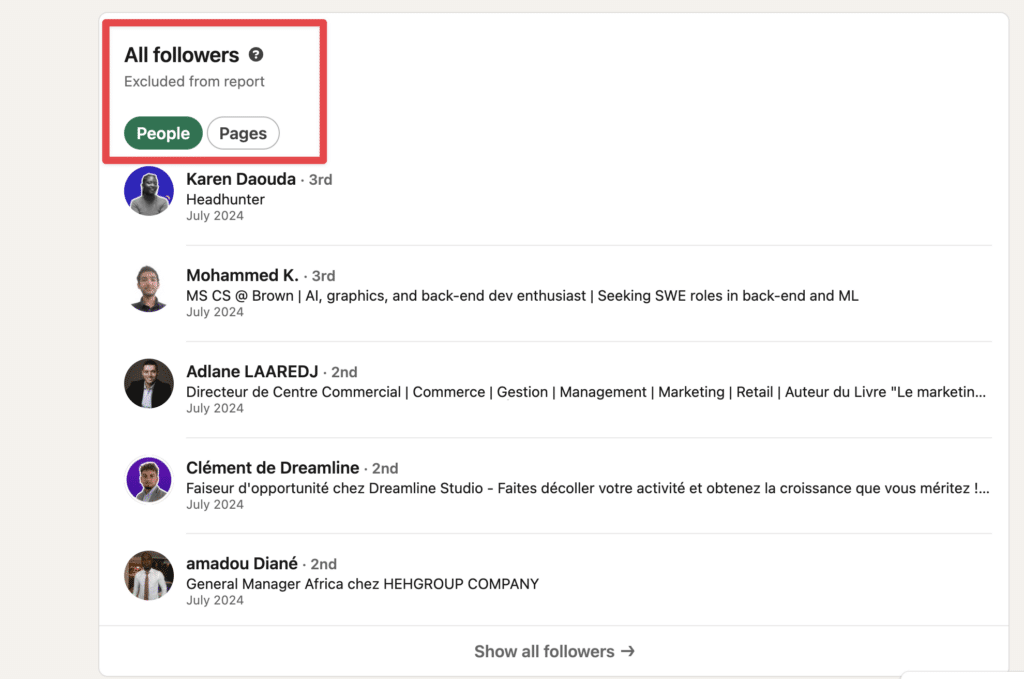Image resolution: width=1024 pixels, height=679 pixels.
Task: Click Clément's Faiseur d'opportunité headline text
Action: click(588, 488)
